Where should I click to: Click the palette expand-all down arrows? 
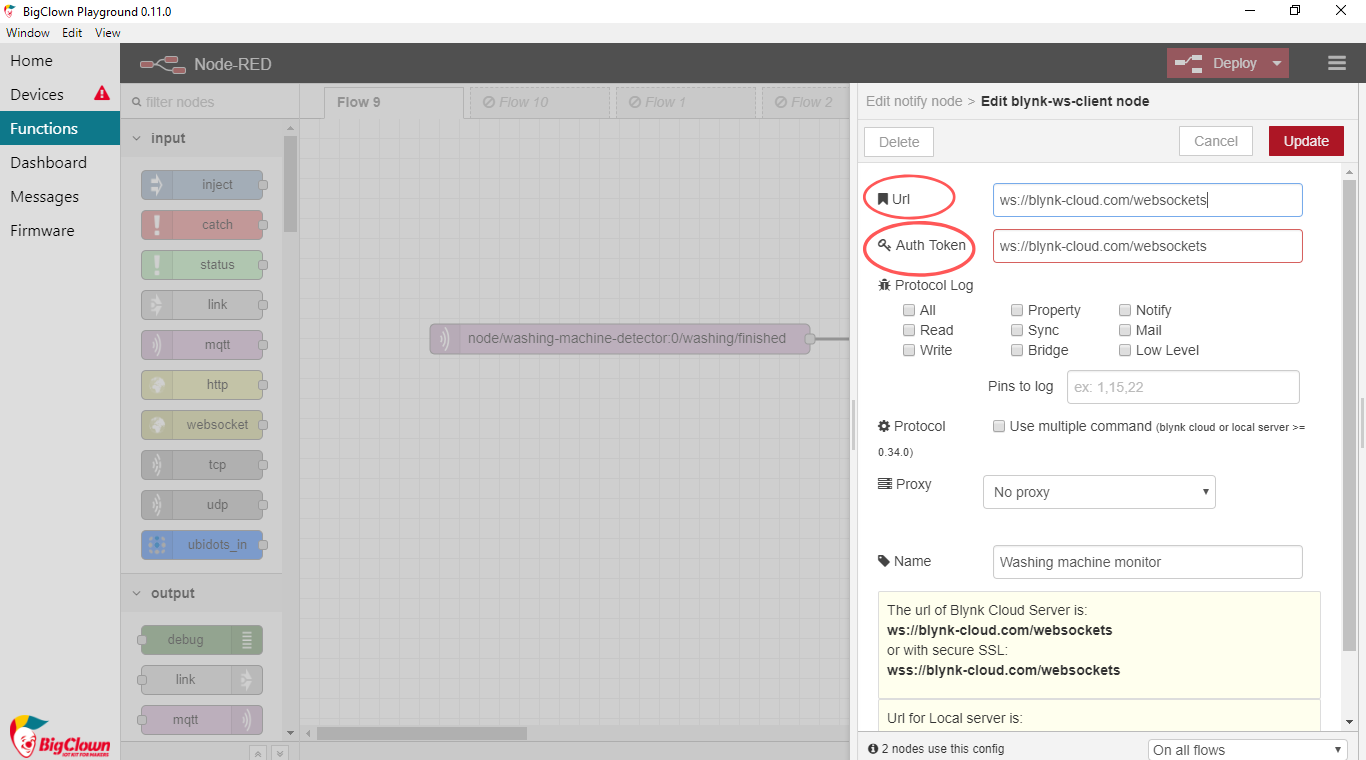(x=280, y=753)
